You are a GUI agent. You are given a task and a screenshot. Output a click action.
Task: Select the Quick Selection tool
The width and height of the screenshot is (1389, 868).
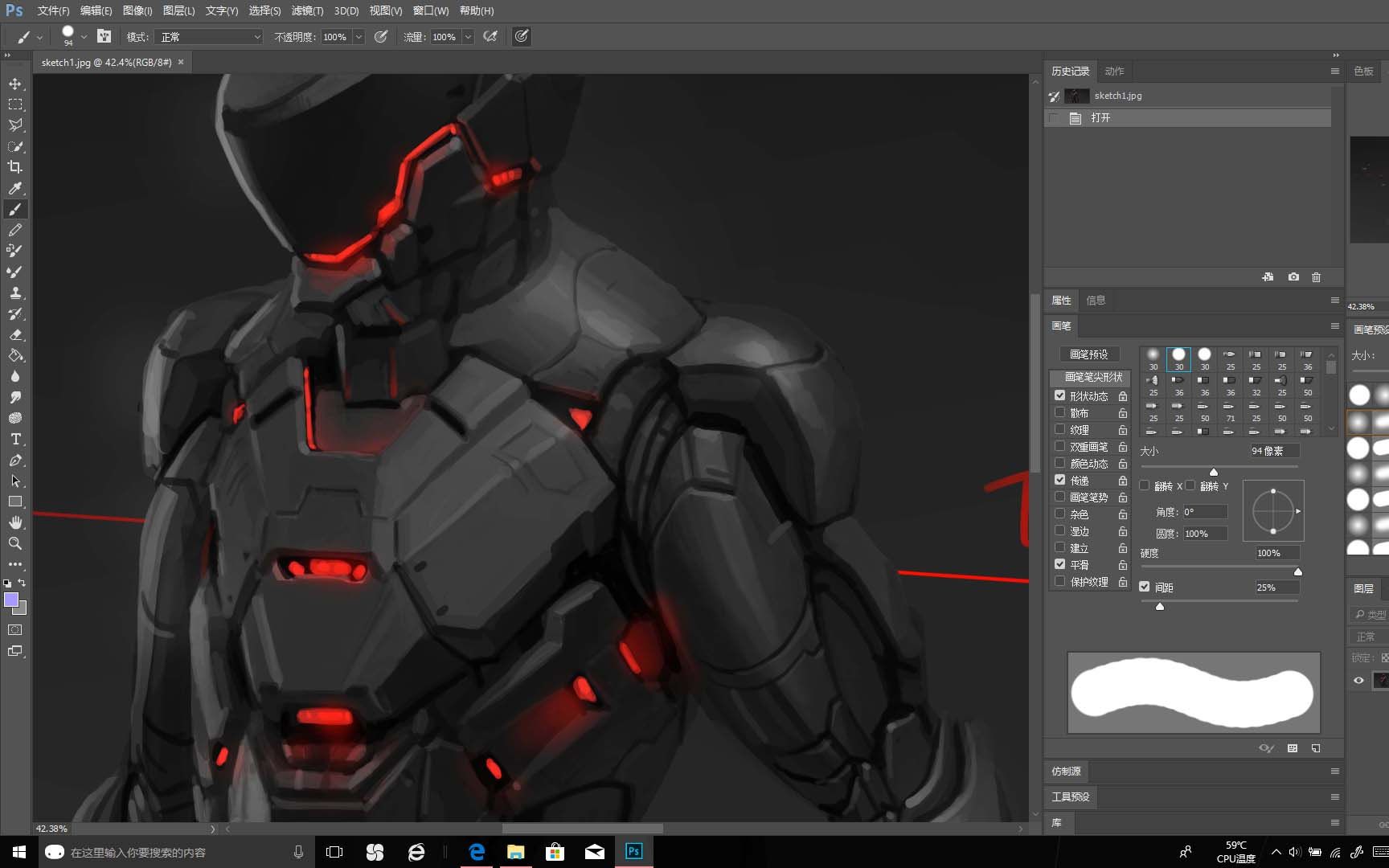pos(15,146)
